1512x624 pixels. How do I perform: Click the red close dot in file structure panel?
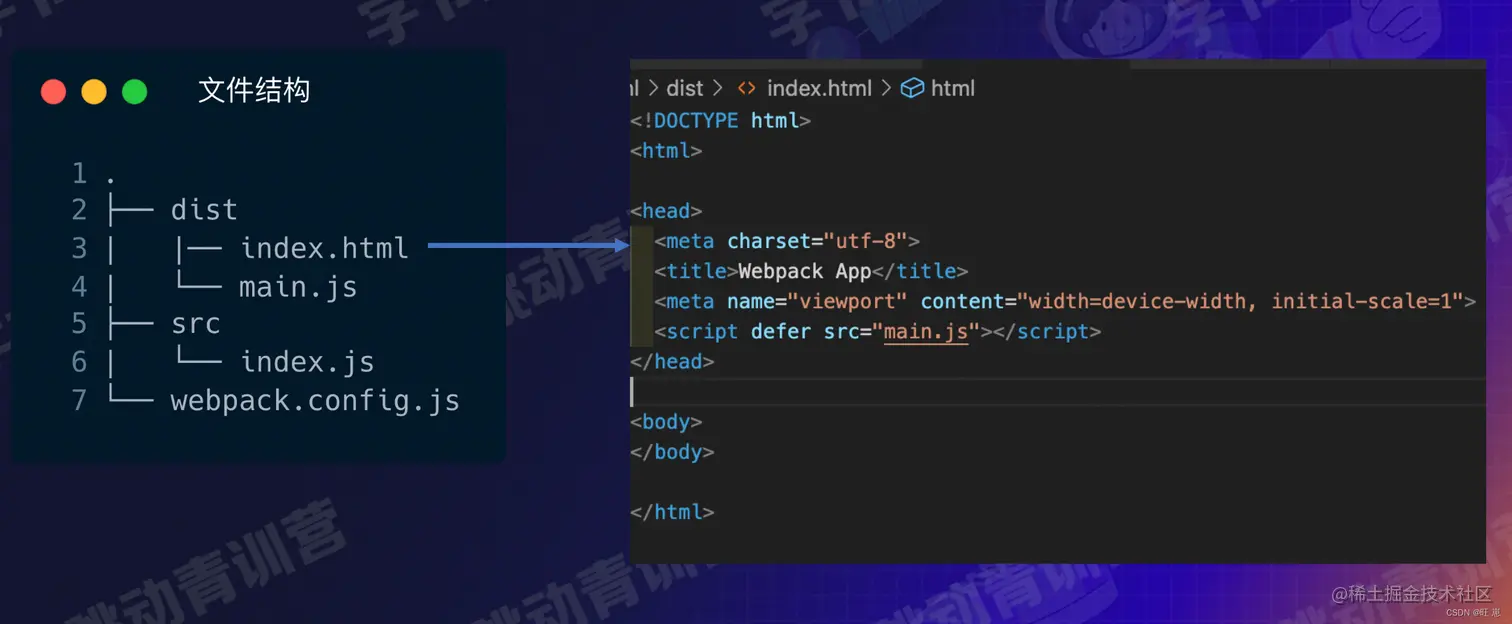[54, 92]
